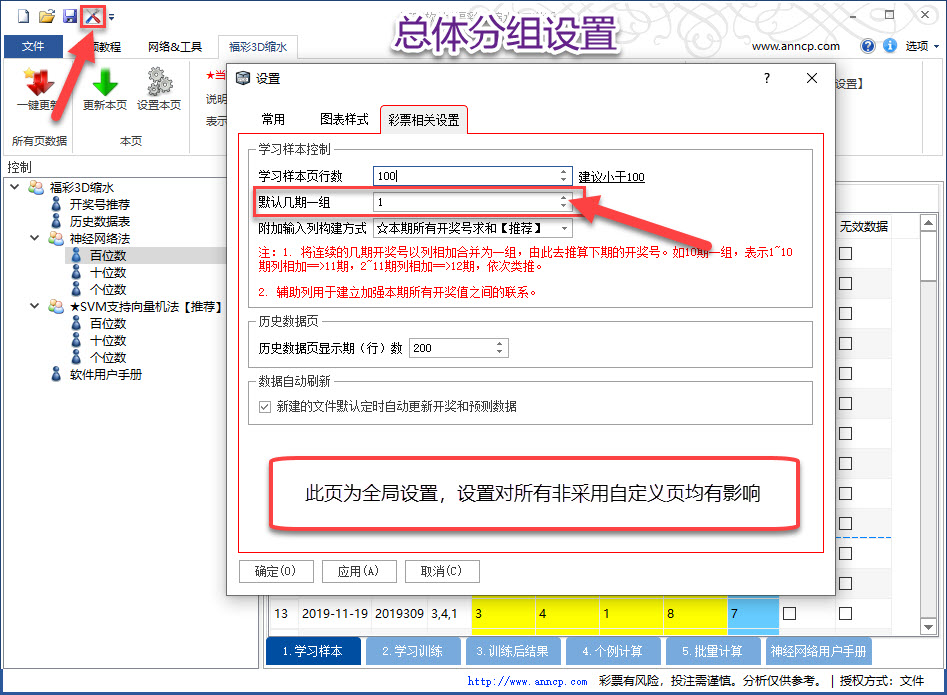This screenshot has height=695, width=947.
Task: Open file via folder icon
Action: pyautogui.click(x=47, y=16)
